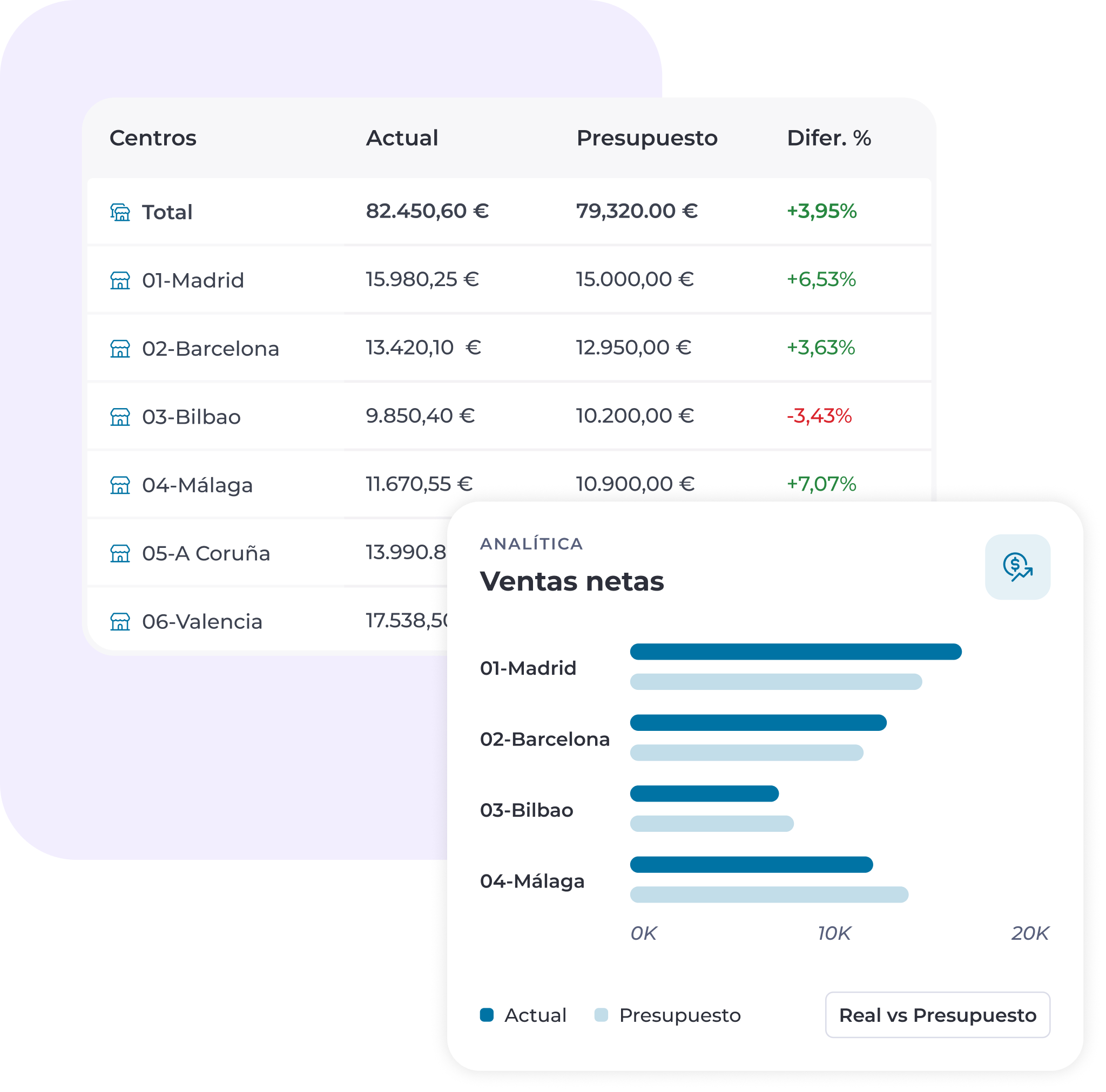Viewport: 1106px width, 1092px height.
Task: Click the +6,53% Madrid difference
Action: [x=821, y=279]
